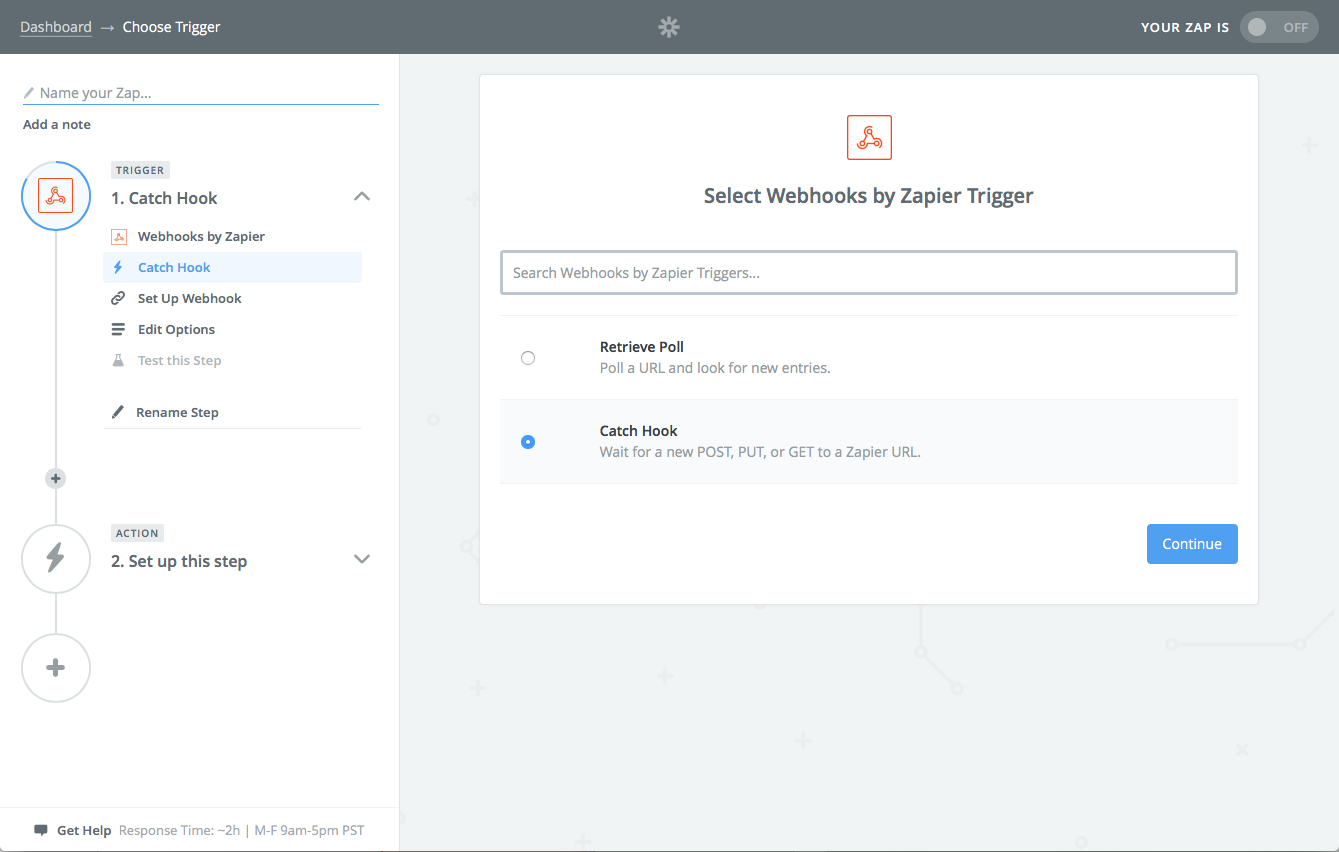Click the lightning bolt icon beside Catch Hook
Viewport: 1339px width, 852px height.
point(118,267)
